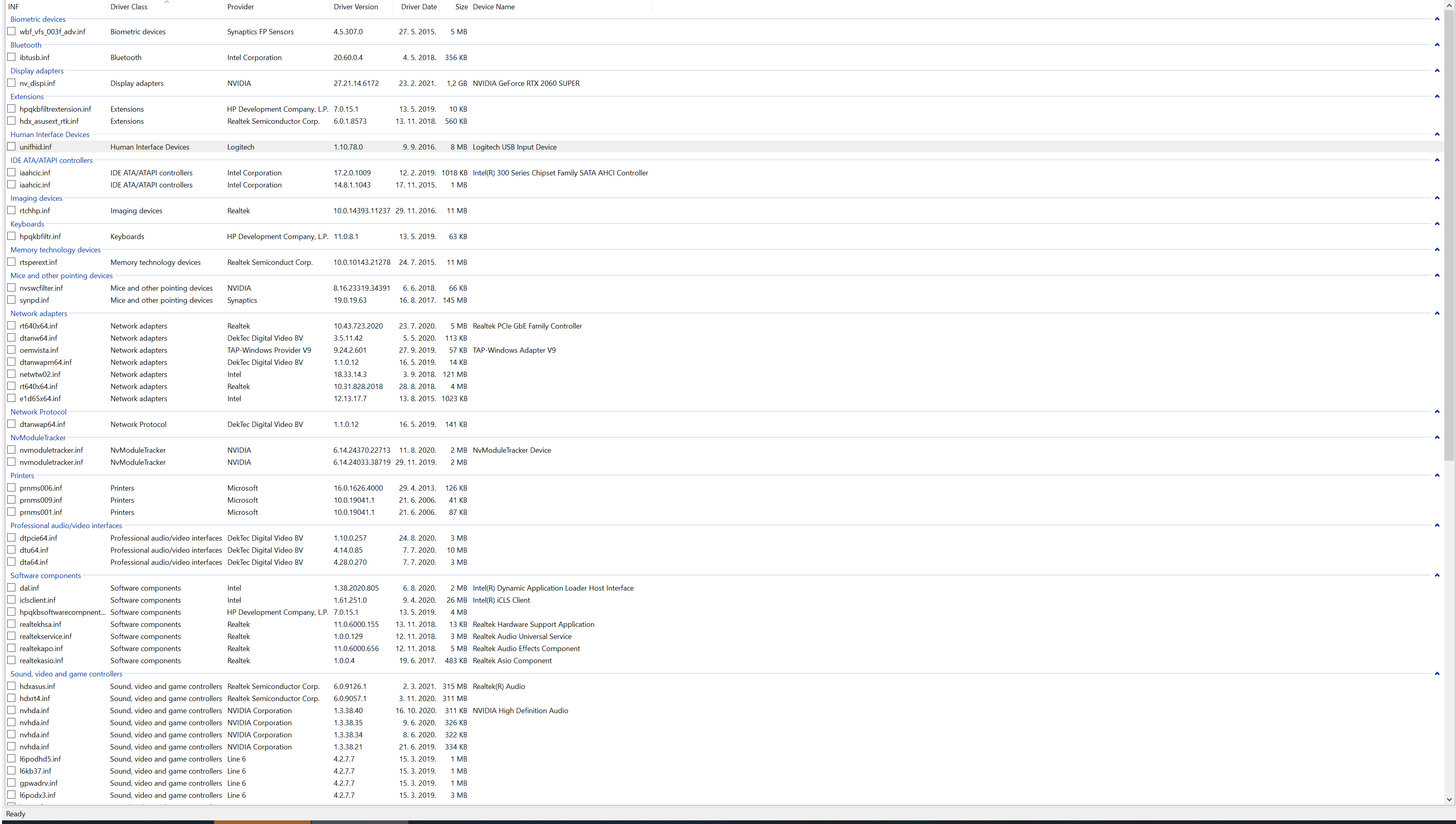Tick the prnms006.inf printer driver checkbox
This screenshot has height=824, width=1456.
tap(11, 487)
